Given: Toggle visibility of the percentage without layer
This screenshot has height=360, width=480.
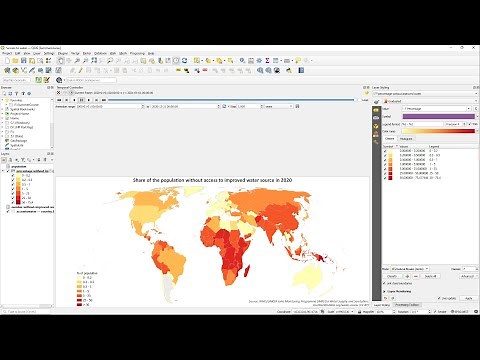Looking at the screenshot, I should 8,171.
